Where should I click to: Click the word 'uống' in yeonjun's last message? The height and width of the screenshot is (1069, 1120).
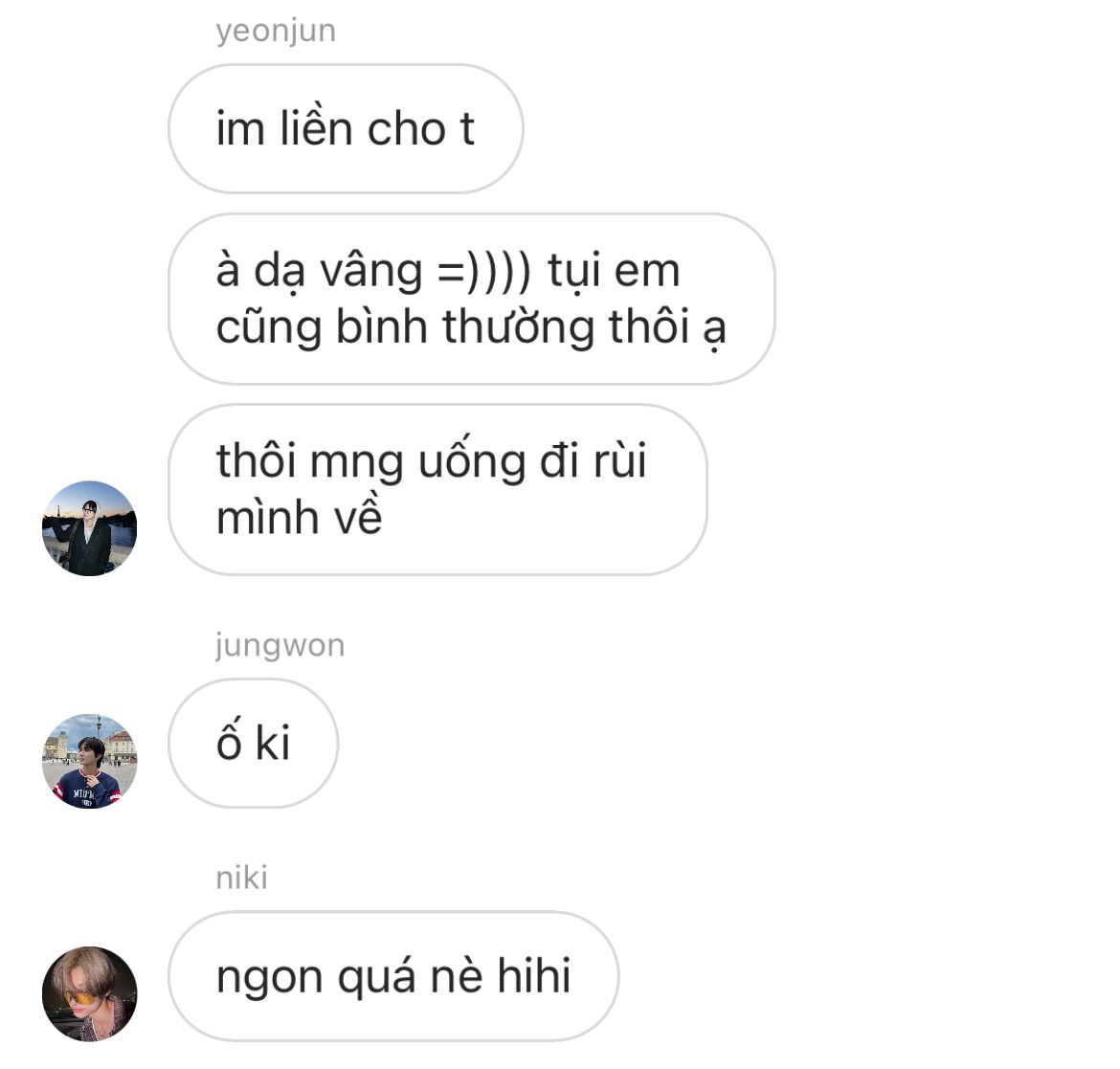[x=471, y=462]
